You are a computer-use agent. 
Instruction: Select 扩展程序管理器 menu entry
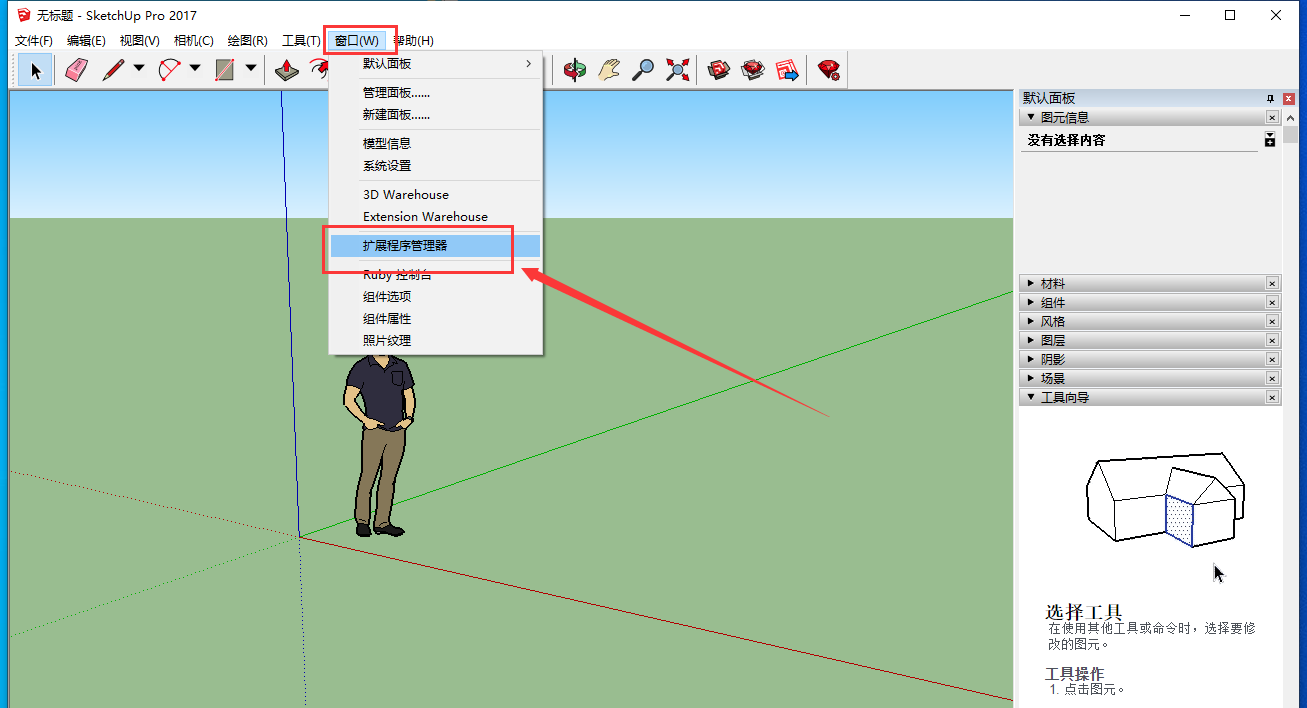coord(436,246)
